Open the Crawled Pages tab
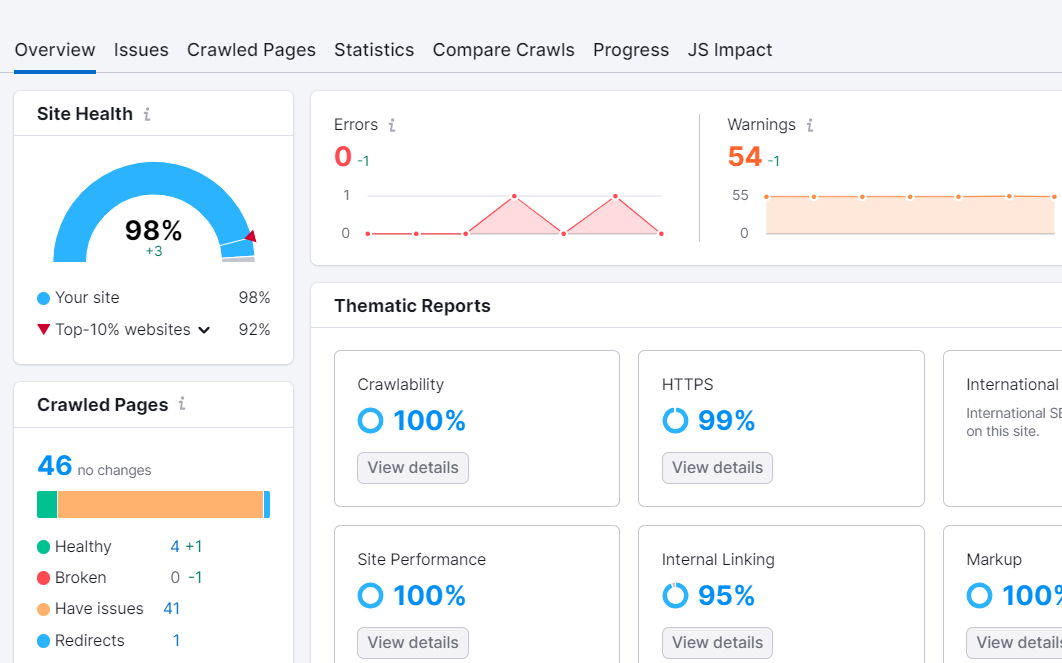This screenshot has height=663, width=1062. (x=251, y=50)
